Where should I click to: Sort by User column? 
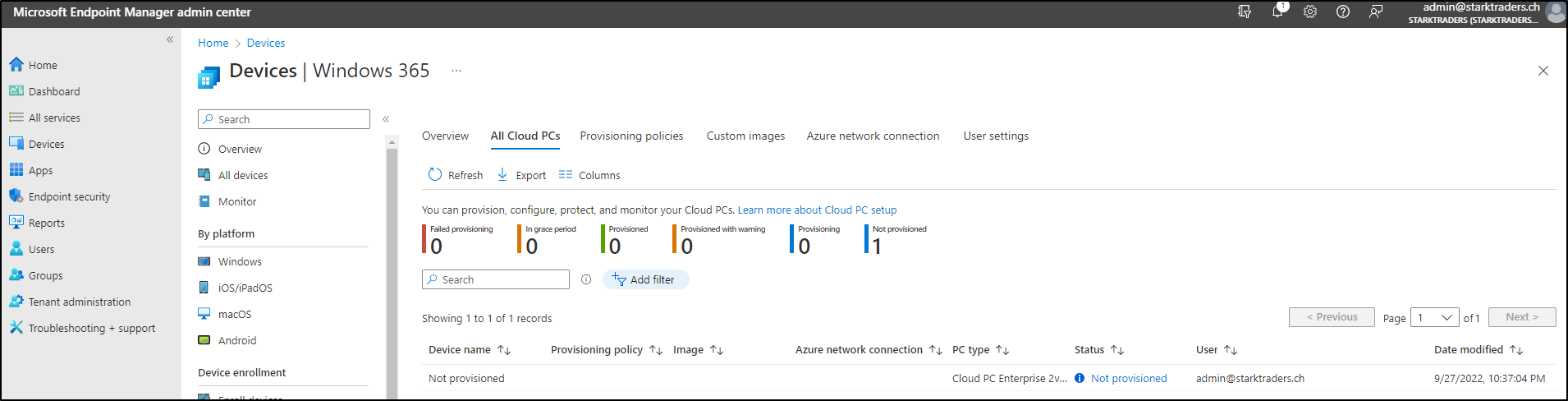(1217, 350)
